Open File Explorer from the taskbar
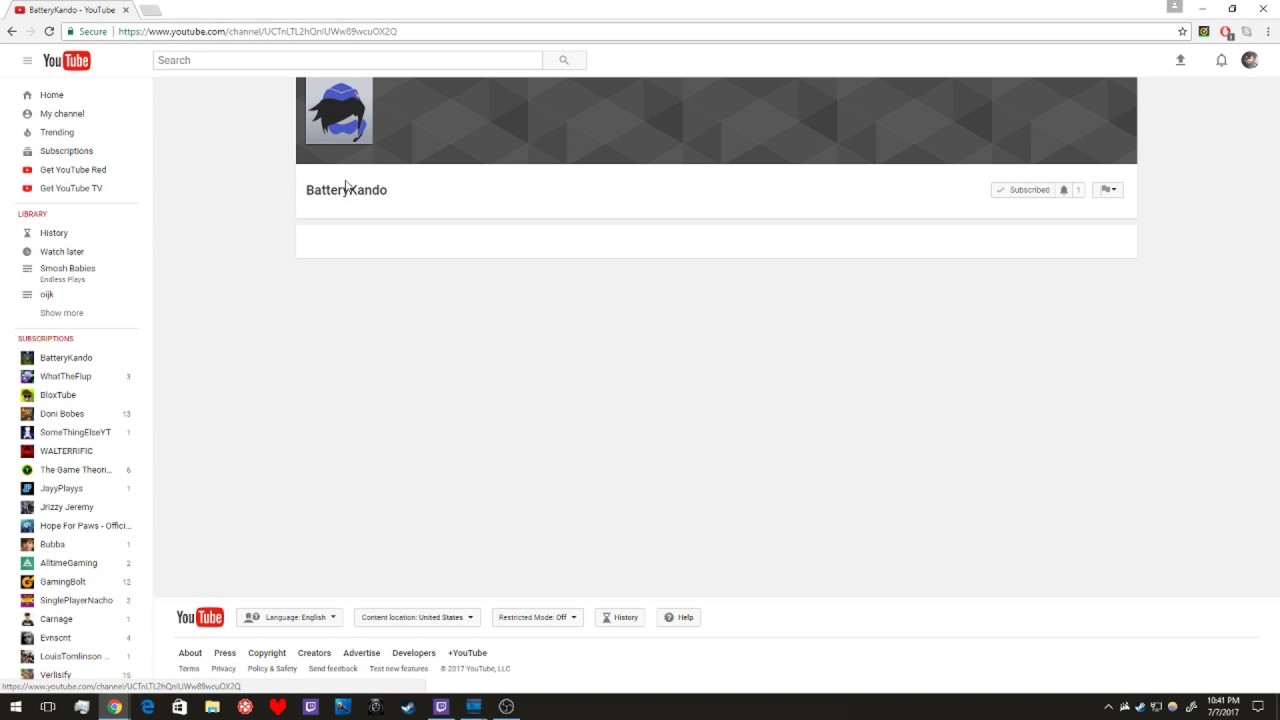The height and width of the screenshot is (720, 1280). (x=212, y=707)
